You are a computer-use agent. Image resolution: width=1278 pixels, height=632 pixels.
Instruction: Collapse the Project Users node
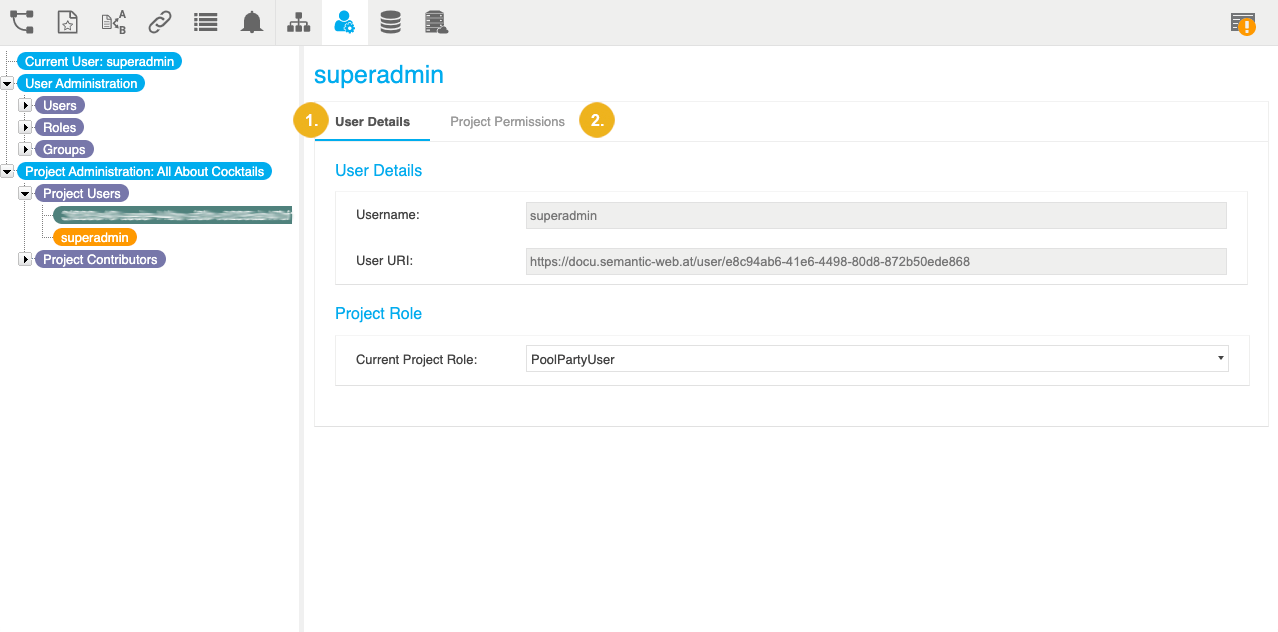[24, 193]
